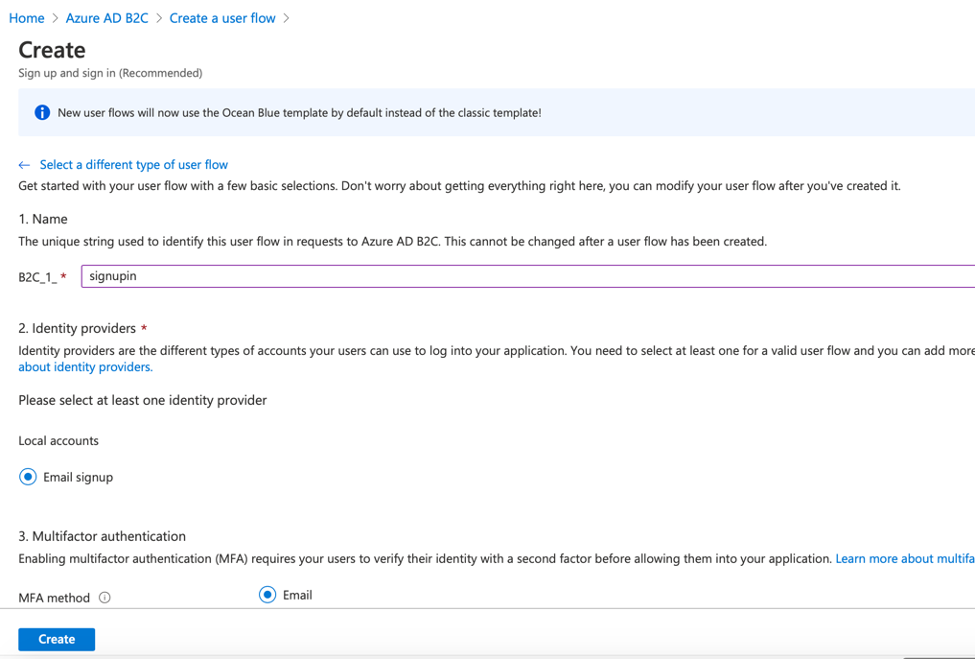Click the Ocean Blue template banner message
977x660 pixels.
pos(299,113)
